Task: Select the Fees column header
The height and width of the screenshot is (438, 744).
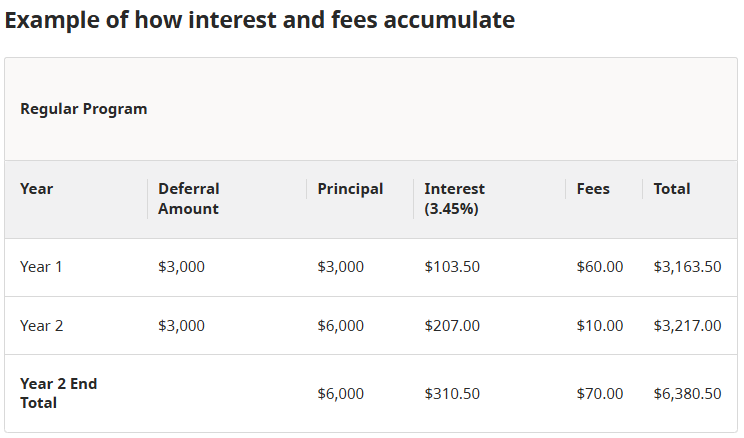Action: pos(593,189)
